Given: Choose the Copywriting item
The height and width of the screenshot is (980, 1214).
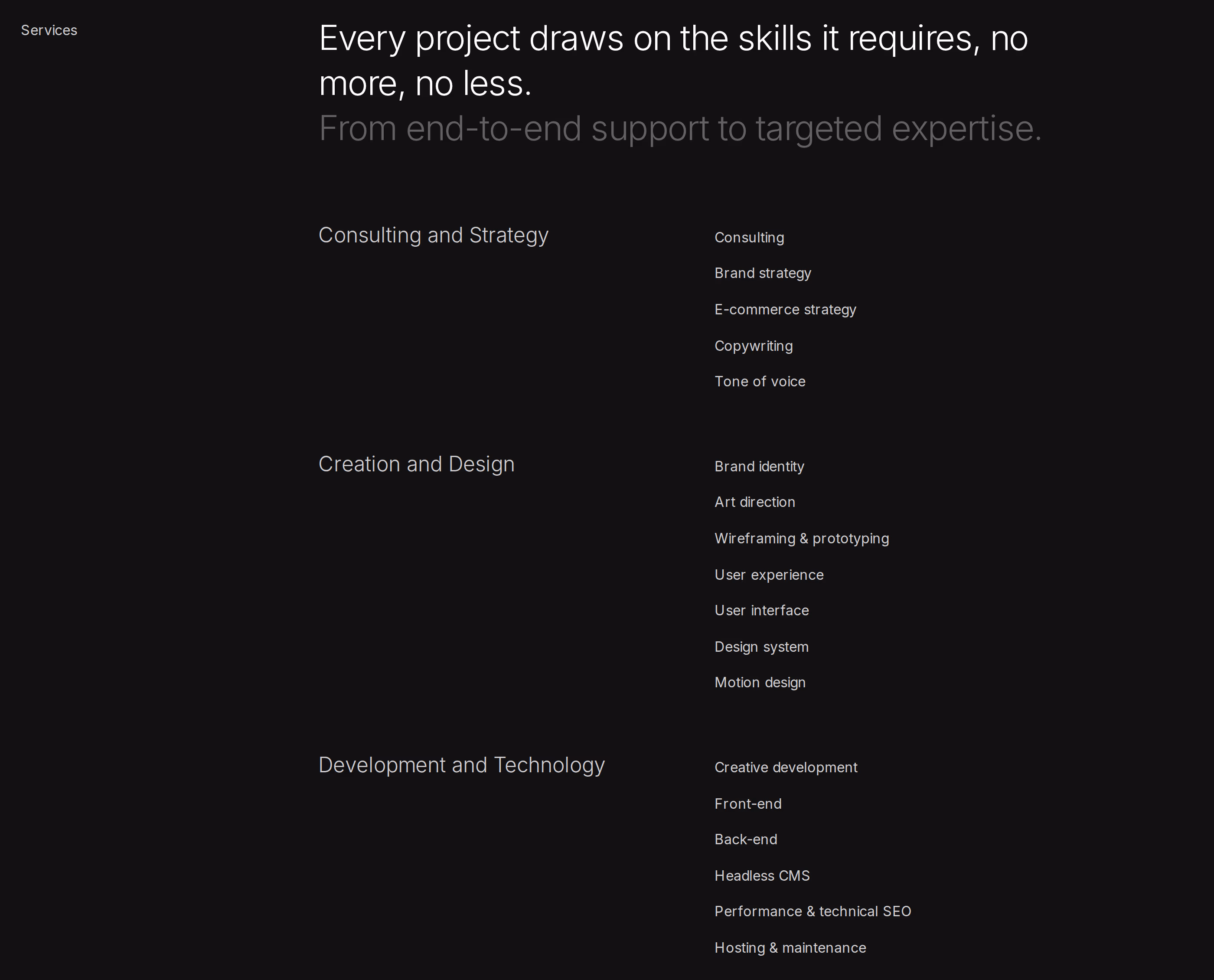Looking at the screenshot, I should 754,346.
